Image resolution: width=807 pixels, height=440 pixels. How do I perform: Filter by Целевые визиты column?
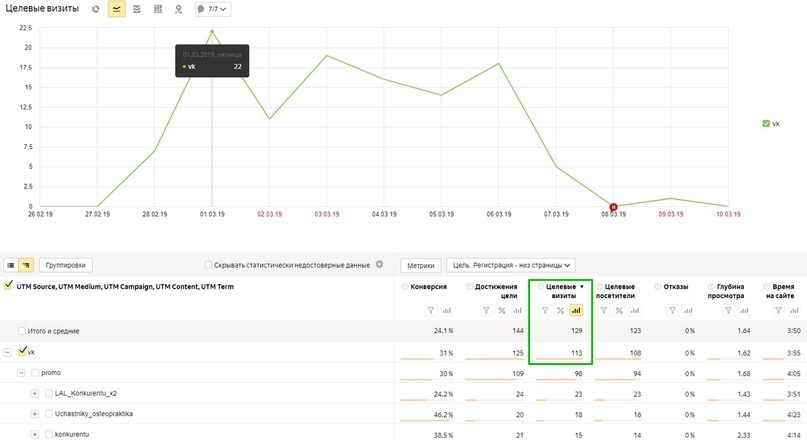coord(545,310)
